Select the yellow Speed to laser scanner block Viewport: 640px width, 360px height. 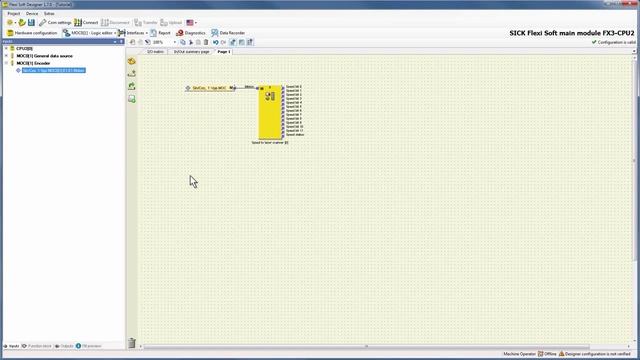270,112
